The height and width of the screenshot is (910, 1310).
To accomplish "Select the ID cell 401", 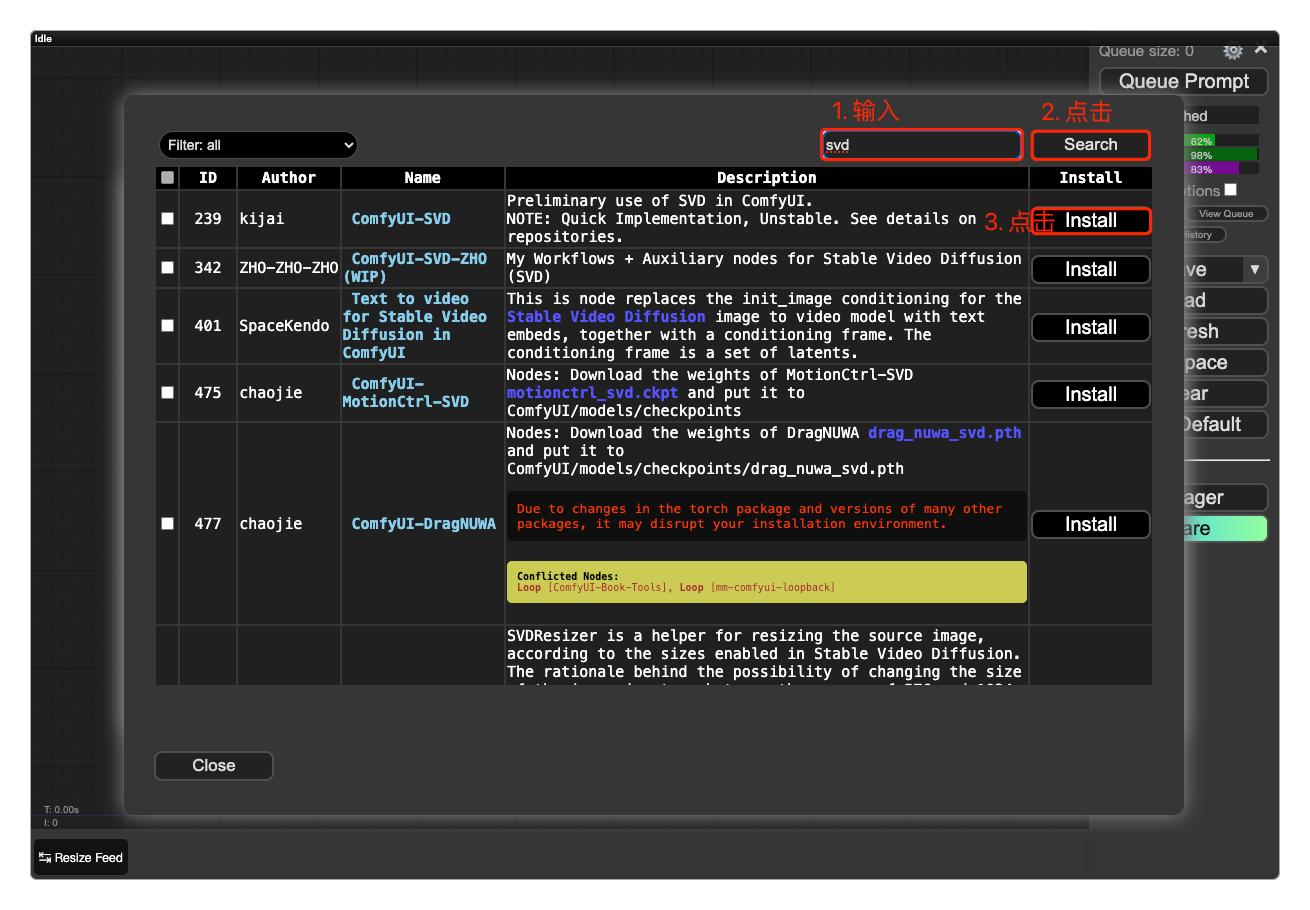I will [208, 325].
